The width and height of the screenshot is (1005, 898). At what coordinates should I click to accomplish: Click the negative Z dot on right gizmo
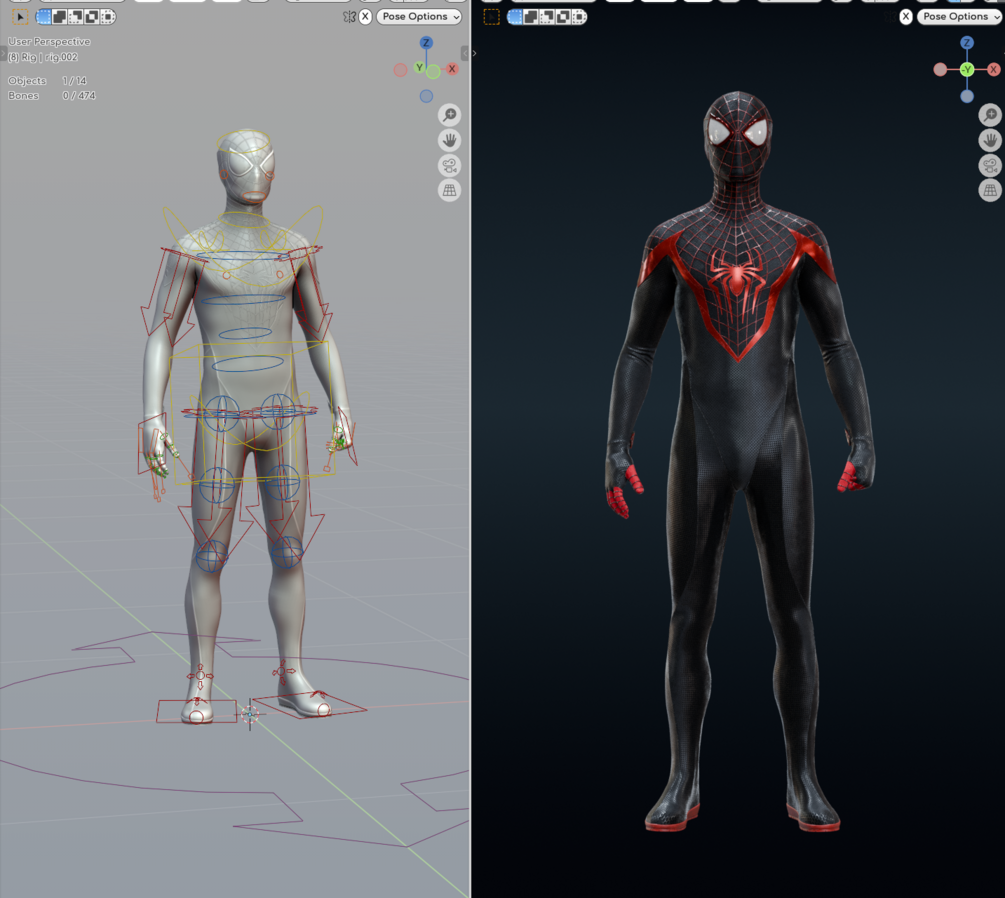point(967,96)
